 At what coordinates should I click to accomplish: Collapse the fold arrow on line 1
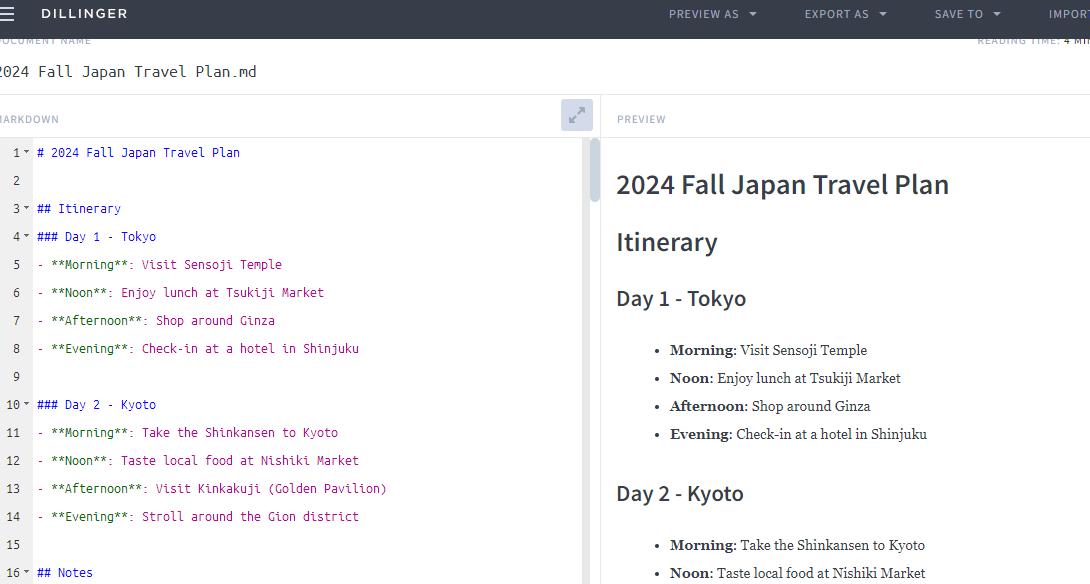[x=27, y=153]
